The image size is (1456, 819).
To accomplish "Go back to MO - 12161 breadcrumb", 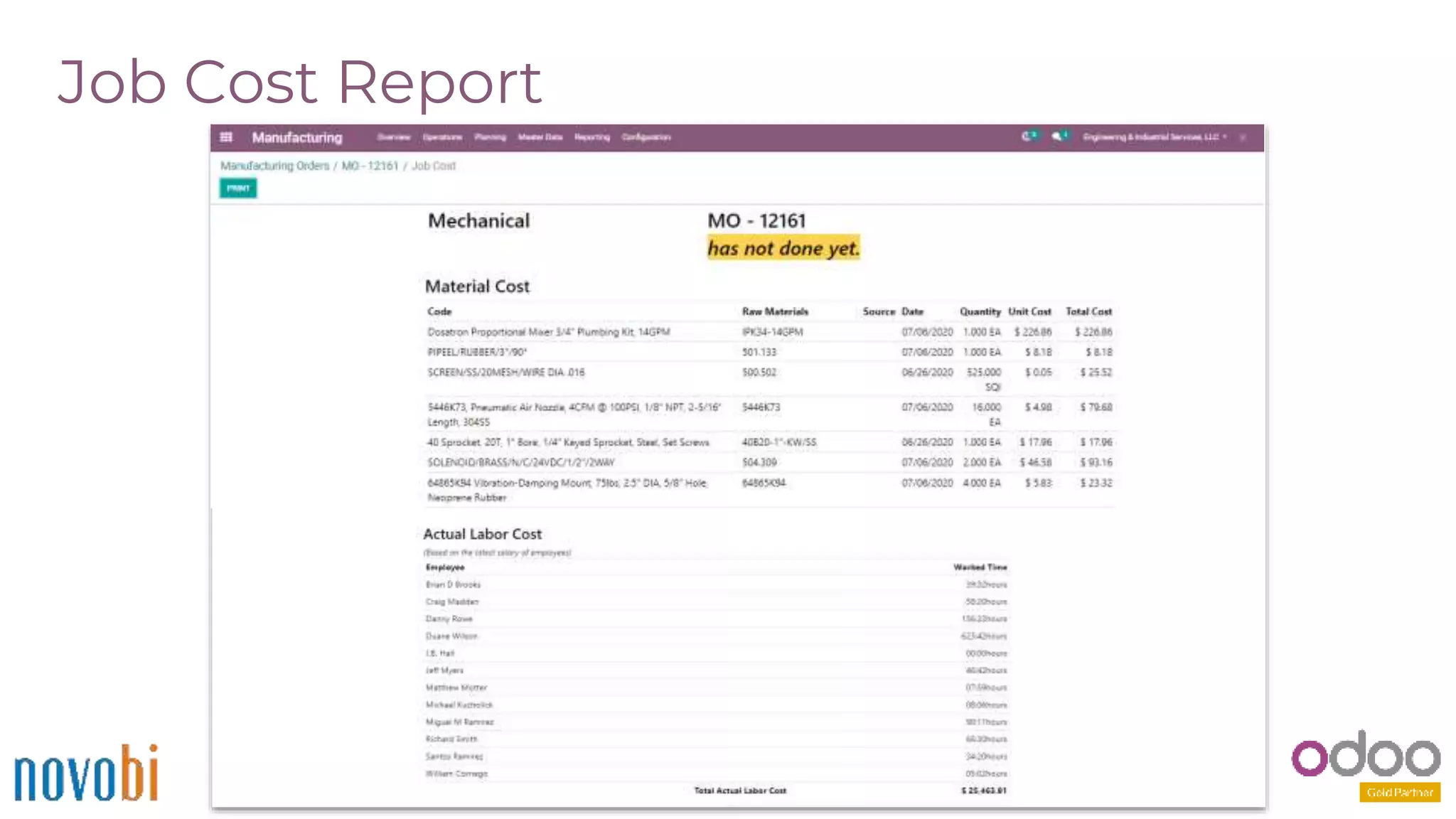I will click(370, 166).
